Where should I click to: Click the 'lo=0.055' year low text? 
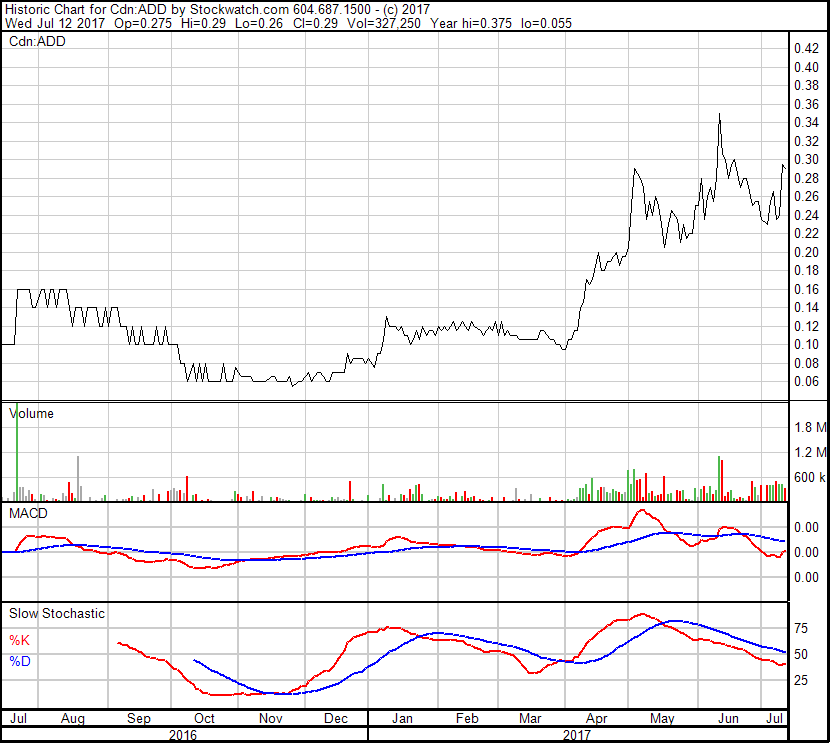tap(546, 23)
